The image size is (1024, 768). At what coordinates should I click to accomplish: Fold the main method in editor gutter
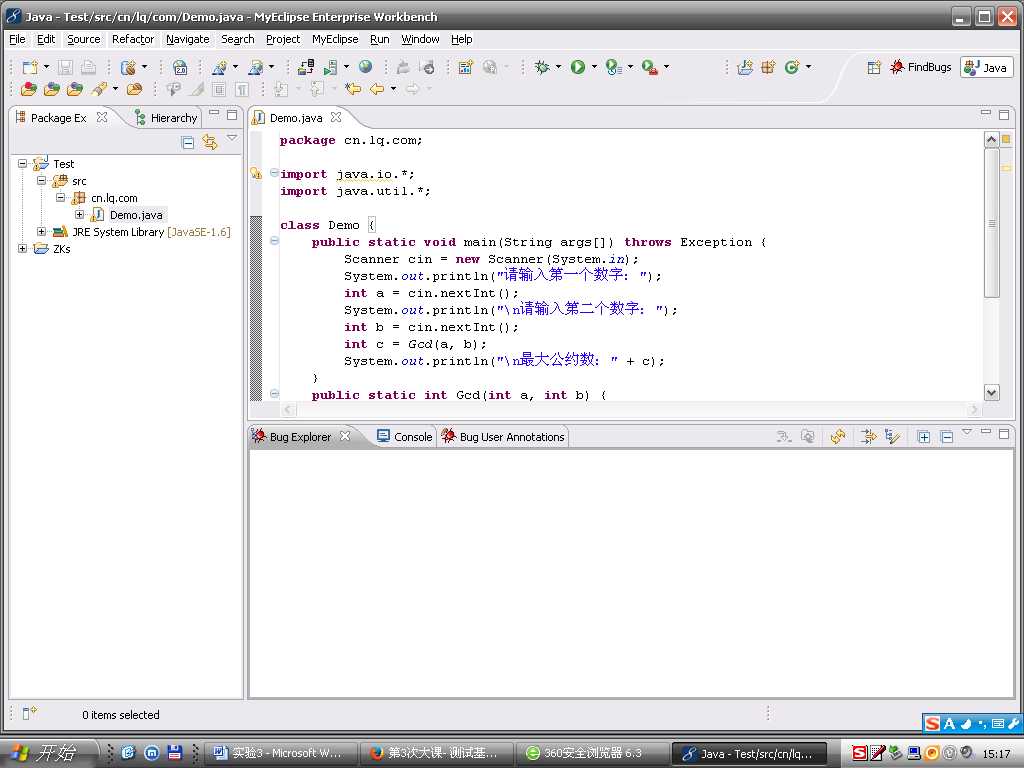(275, 241)
